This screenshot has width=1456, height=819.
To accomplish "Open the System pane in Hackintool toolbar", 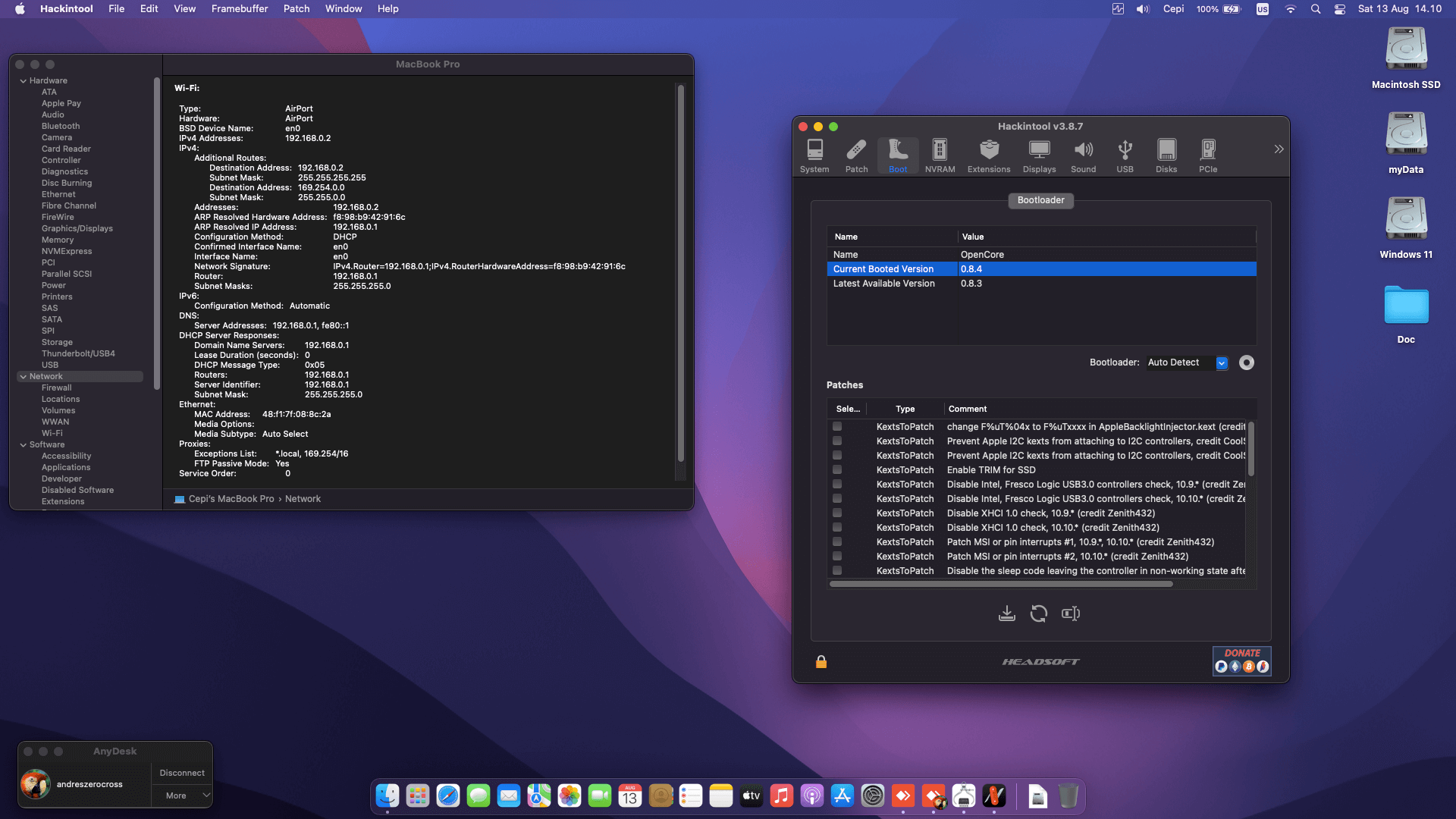I will click(814, 155).
